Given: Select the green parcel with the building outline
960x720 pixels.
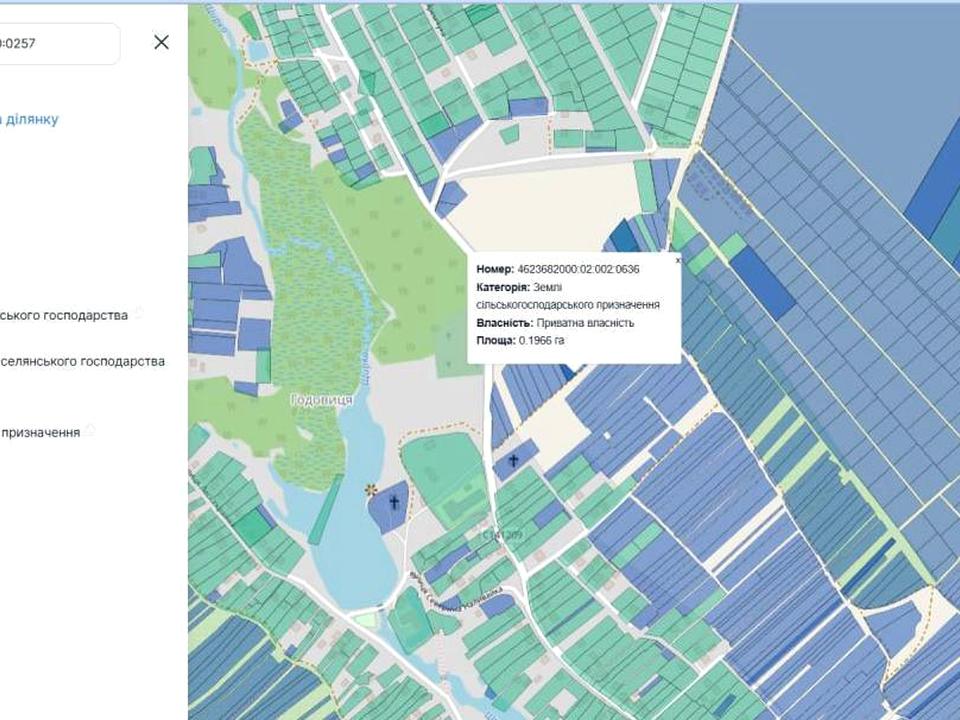Looking at the screenshot, I should 450,470.
